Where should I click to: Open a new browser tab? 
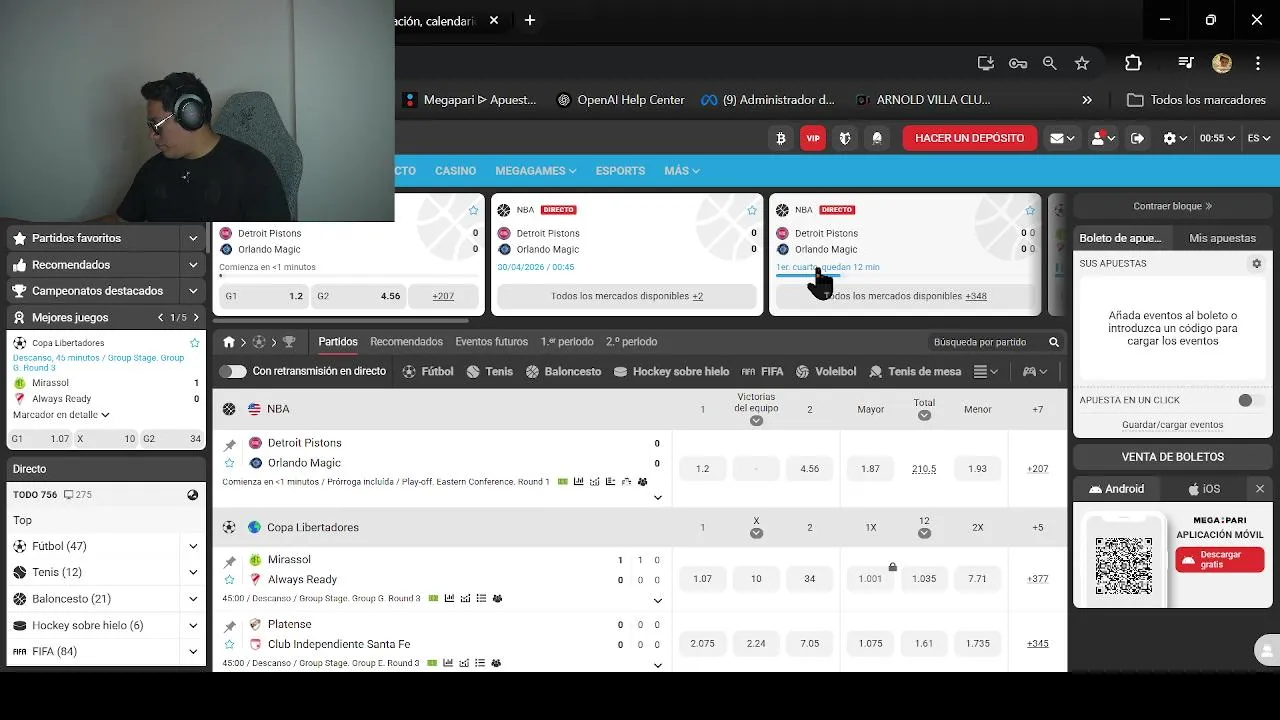point(530,20)
